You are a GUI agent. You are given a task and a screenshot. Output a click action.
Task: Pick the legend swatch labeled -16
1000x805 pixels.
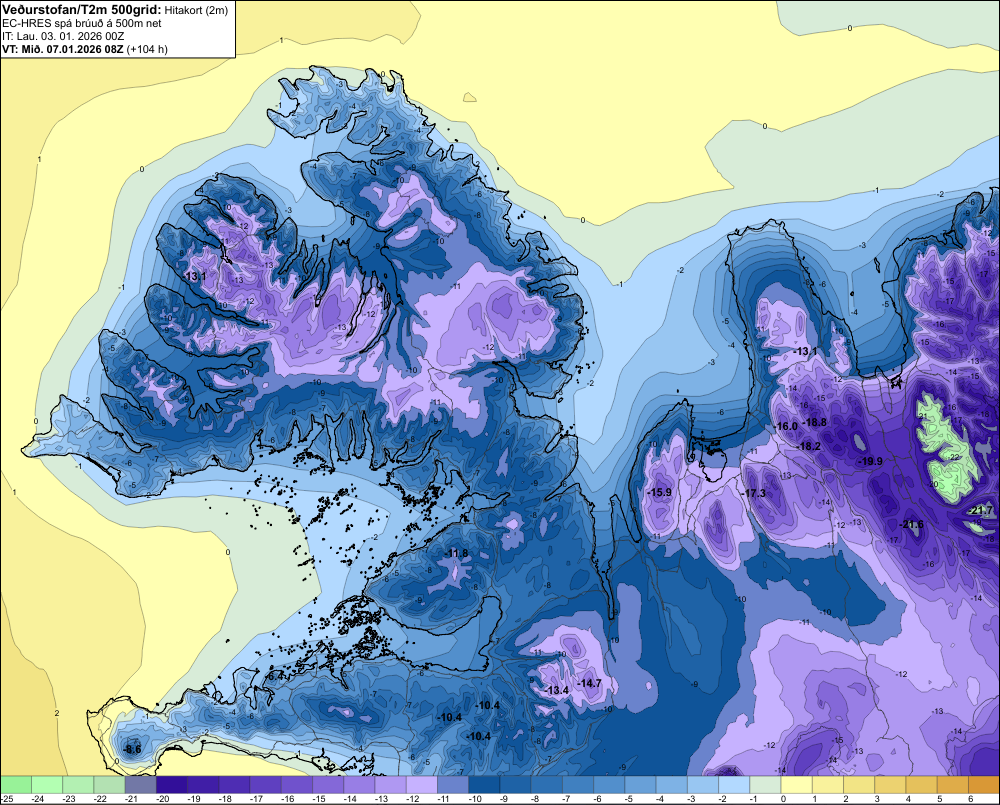pos(297,784)
